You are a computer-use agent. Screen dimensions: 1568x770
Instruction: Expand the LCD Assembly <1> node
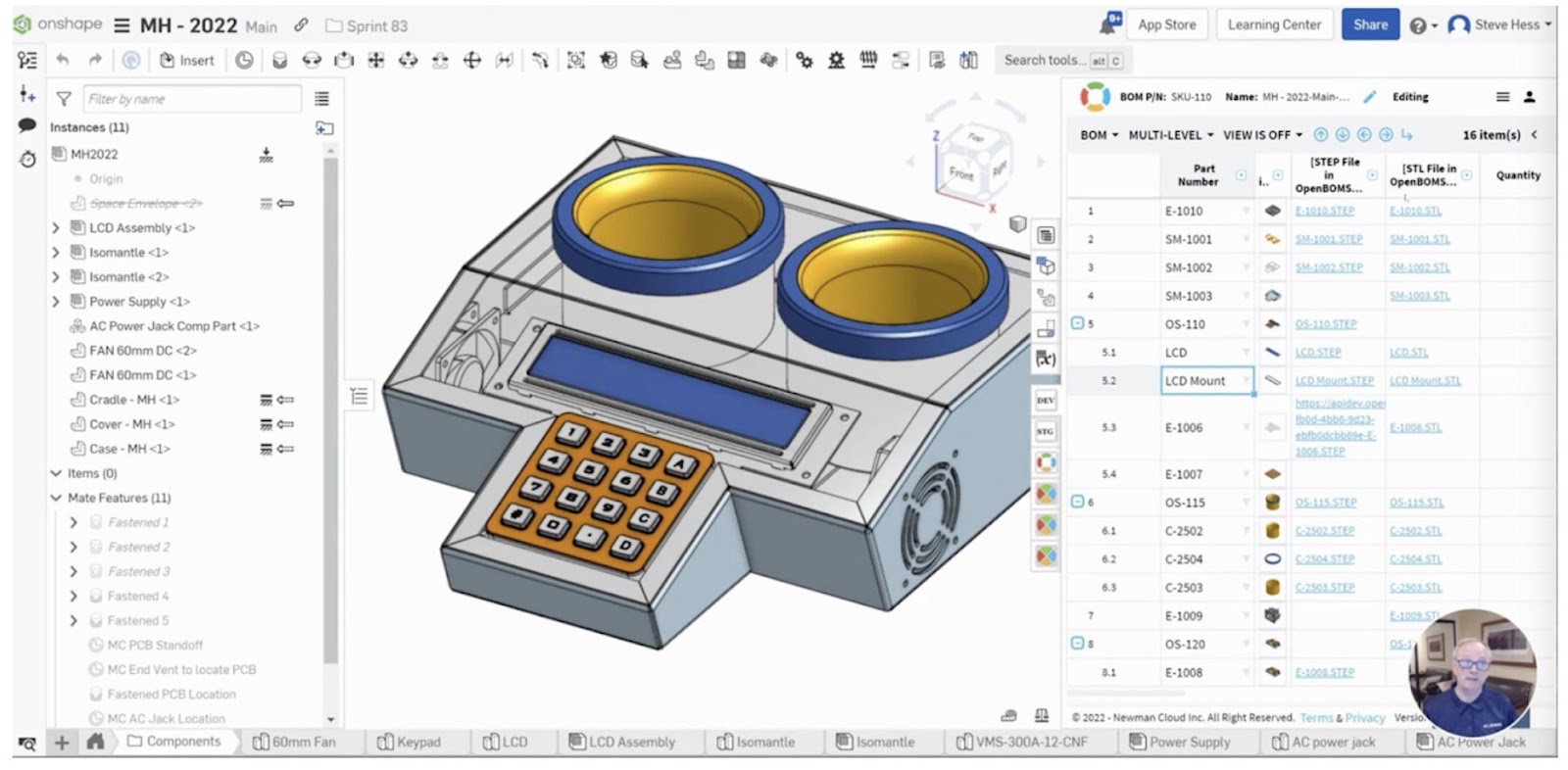click(x=56, y=228)
